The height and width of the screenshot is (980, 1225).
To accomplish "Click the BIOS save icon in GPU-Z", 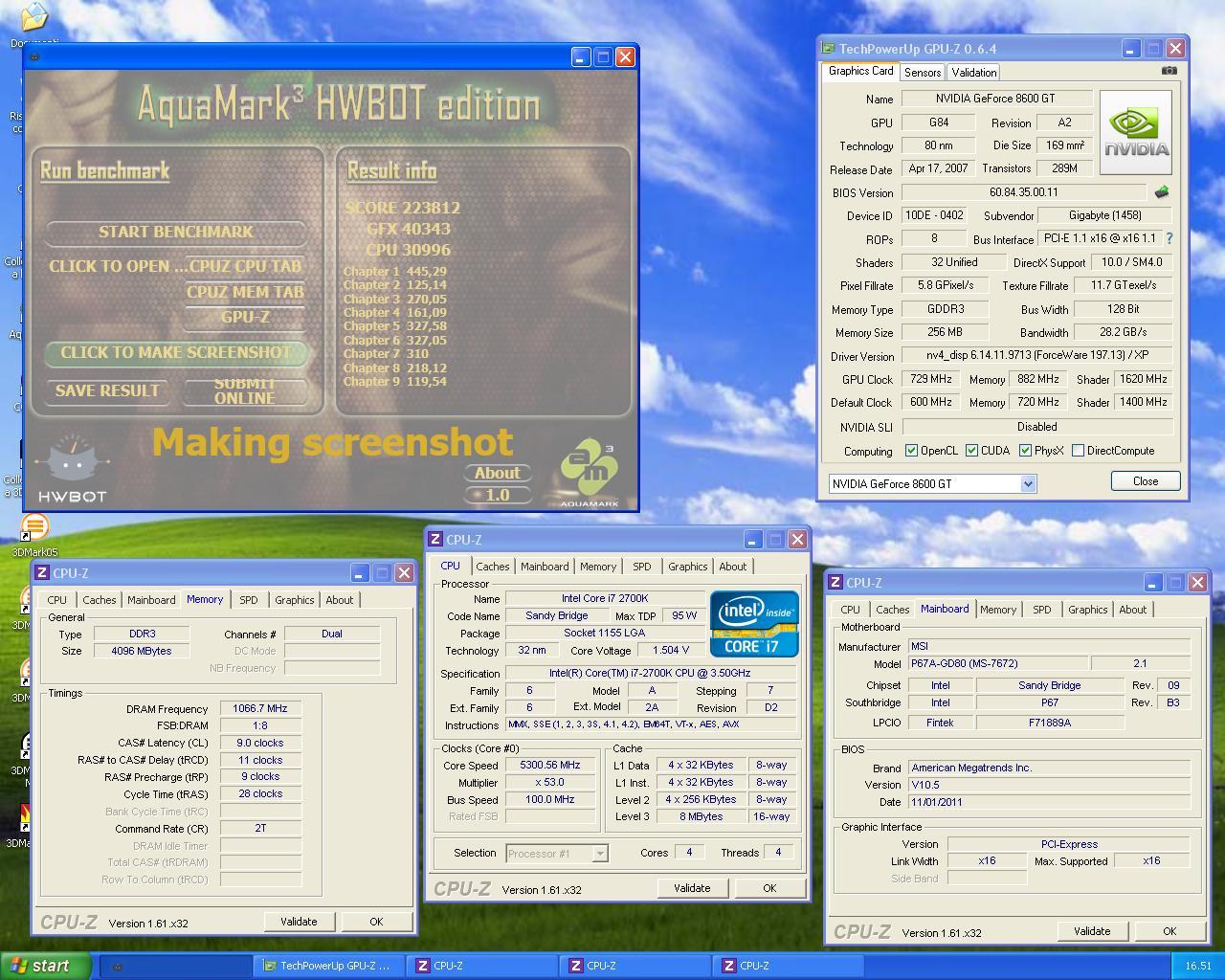I will tap(1162, 192).
